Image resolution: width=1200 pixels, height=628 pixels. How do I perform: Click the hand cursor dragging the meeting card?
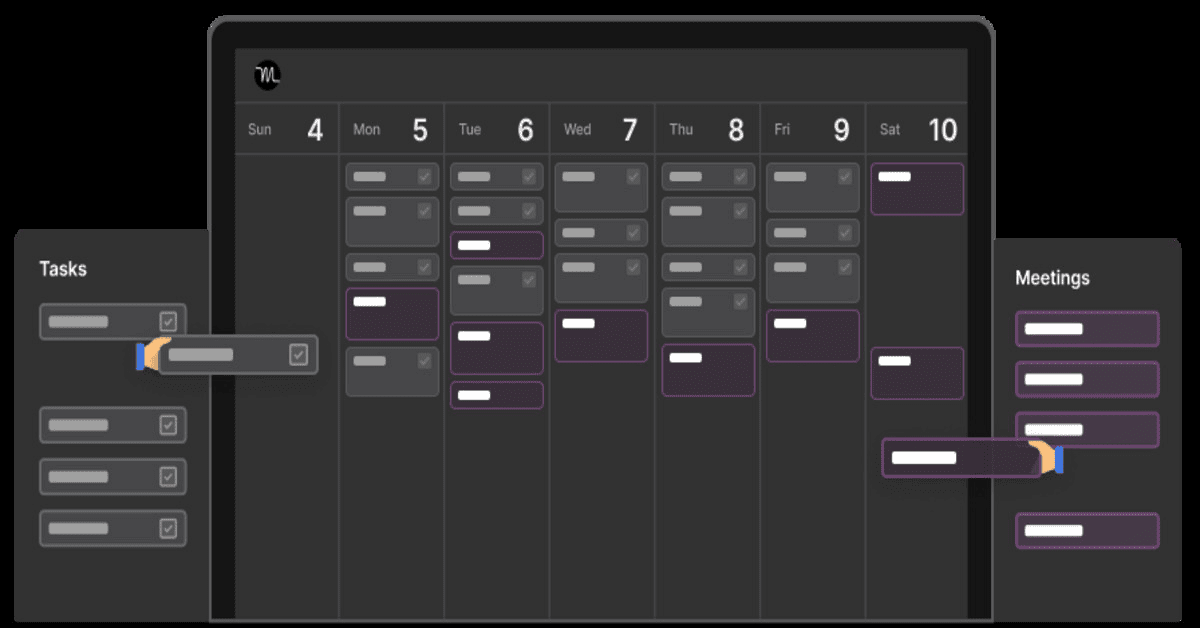[x=1047, y=458]
